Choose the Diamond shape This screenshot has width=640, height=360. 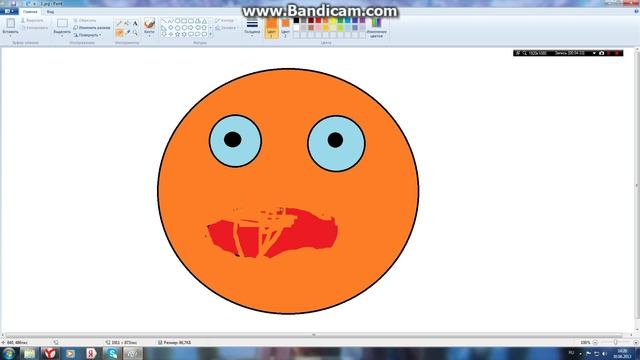pos(171,28)
